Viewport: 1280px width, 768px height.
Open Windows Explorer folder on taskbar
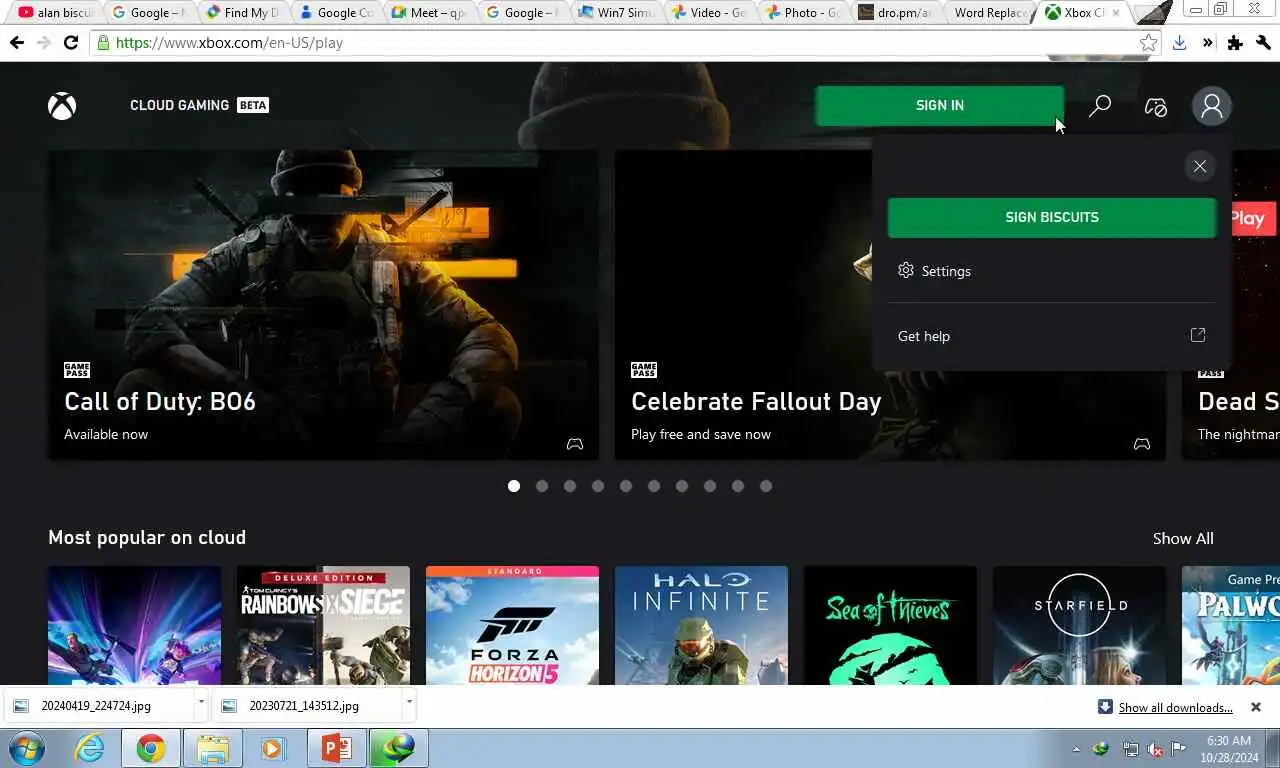click(x=213, y=748)
